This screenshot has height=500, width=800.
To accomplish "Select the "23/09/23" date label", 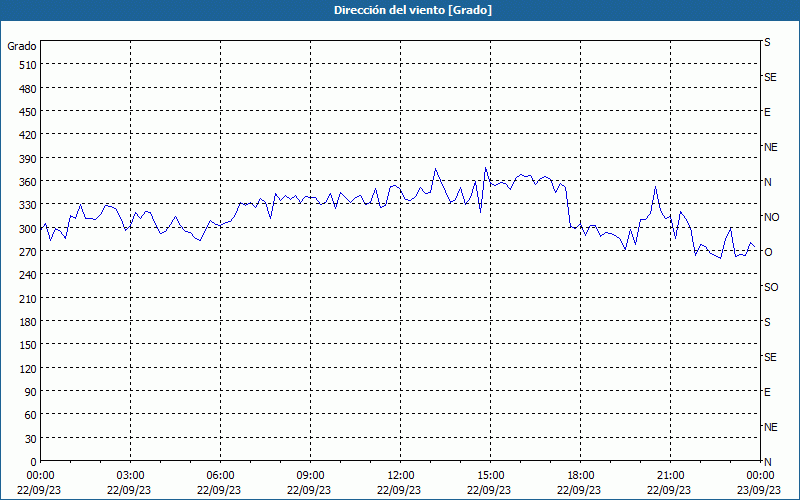I will (x=761, y=490).
